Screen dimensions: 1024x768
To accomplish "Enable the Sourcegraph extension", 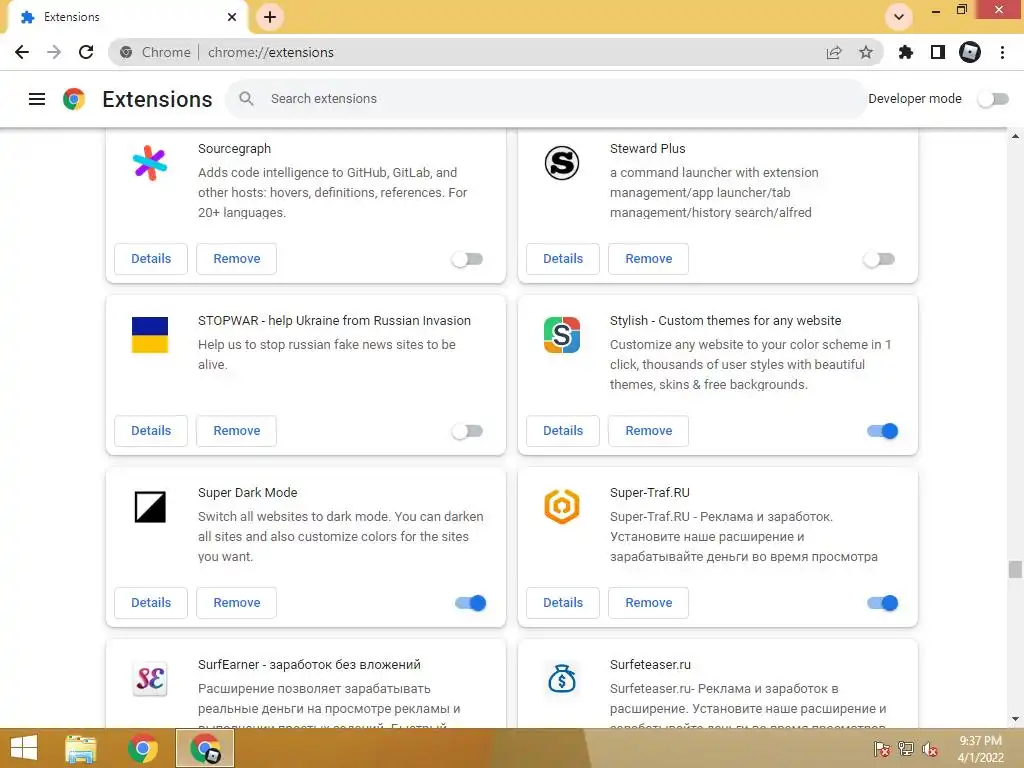I will coord(467,259).
